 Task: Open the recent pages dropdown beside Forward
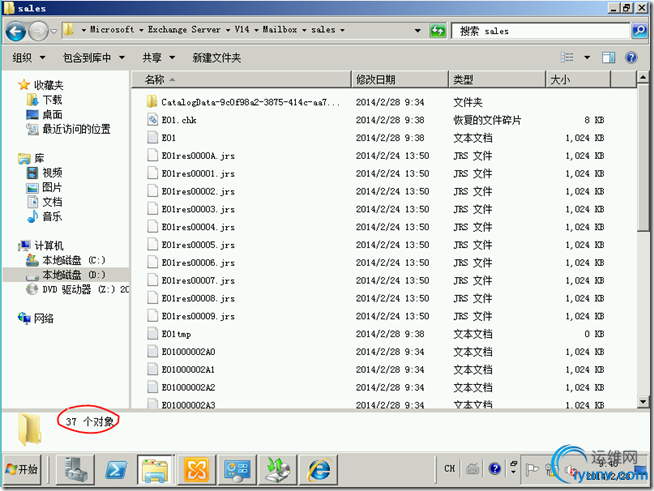pyautogui.click(x=54, y=31)
